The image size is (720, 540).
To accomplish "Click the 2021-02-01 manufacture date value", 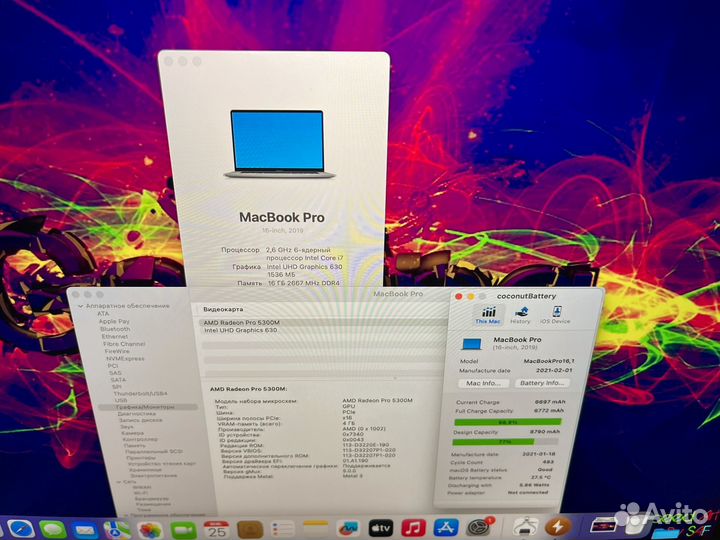I will (553, 370).
